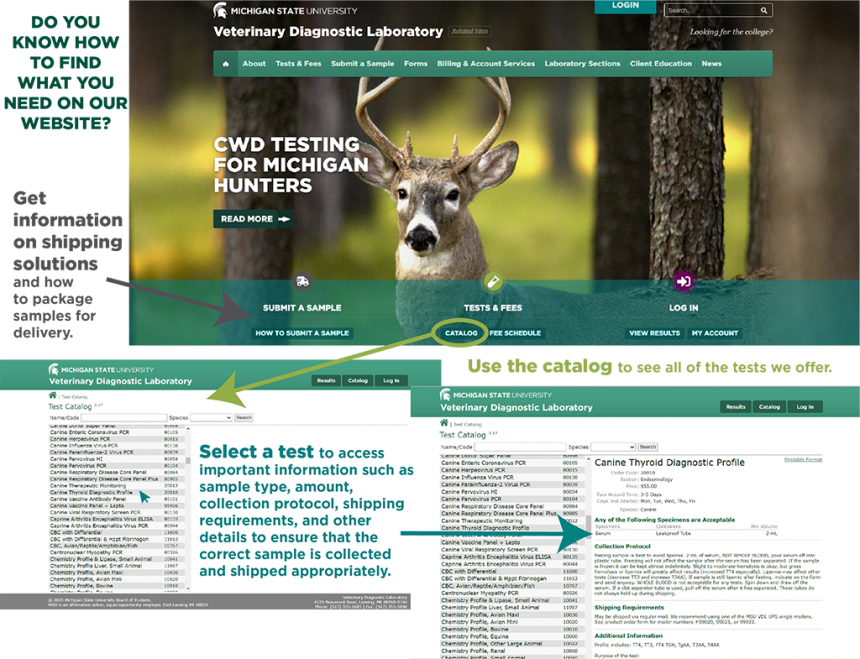This screenshot has height=659, width=860.
Task: Select 'Canine Enteric Coronavirus PCR' in the details page list
Action: [x=483, y=463]
